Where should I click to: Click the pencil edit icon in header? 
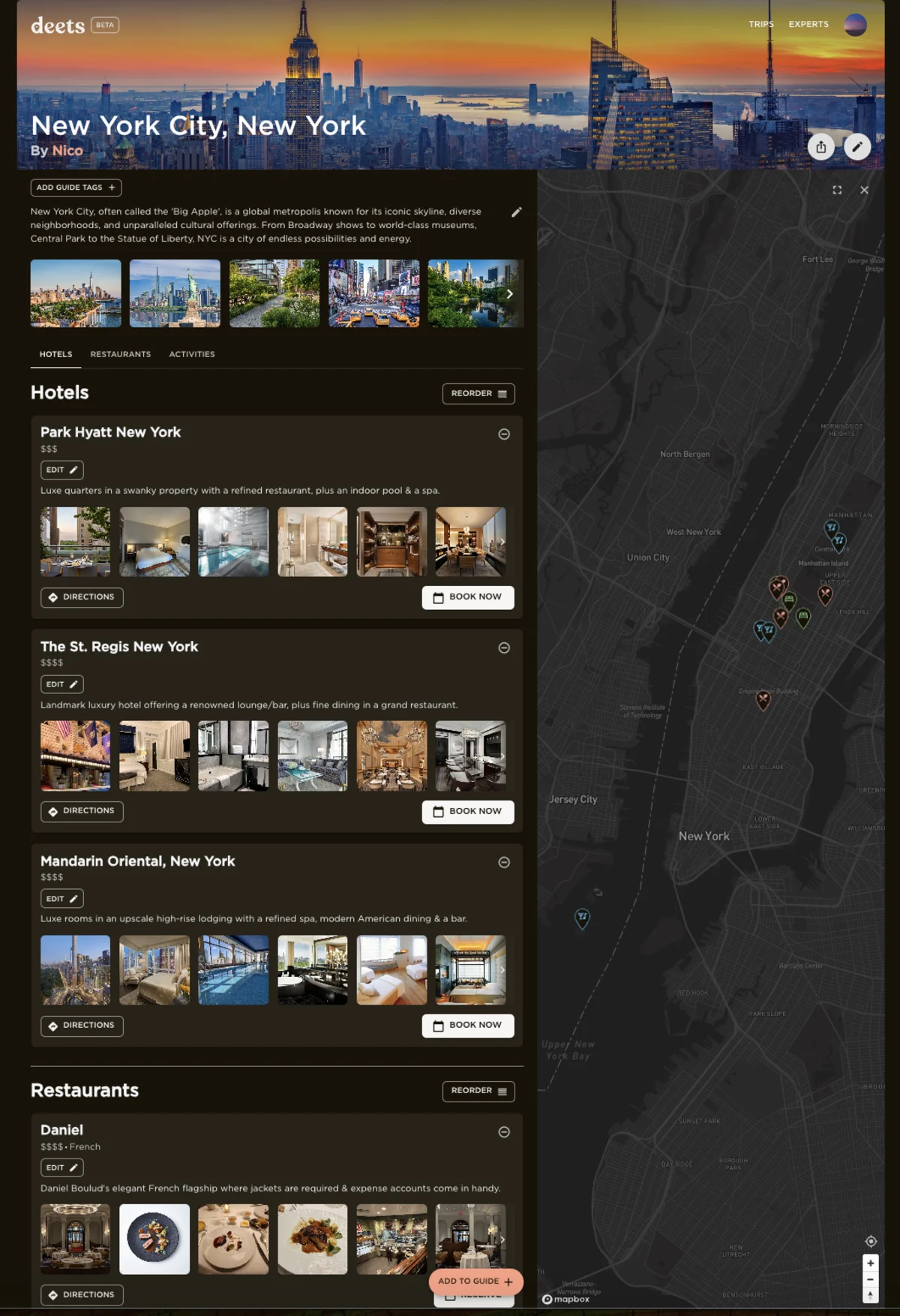click(857, 147)
